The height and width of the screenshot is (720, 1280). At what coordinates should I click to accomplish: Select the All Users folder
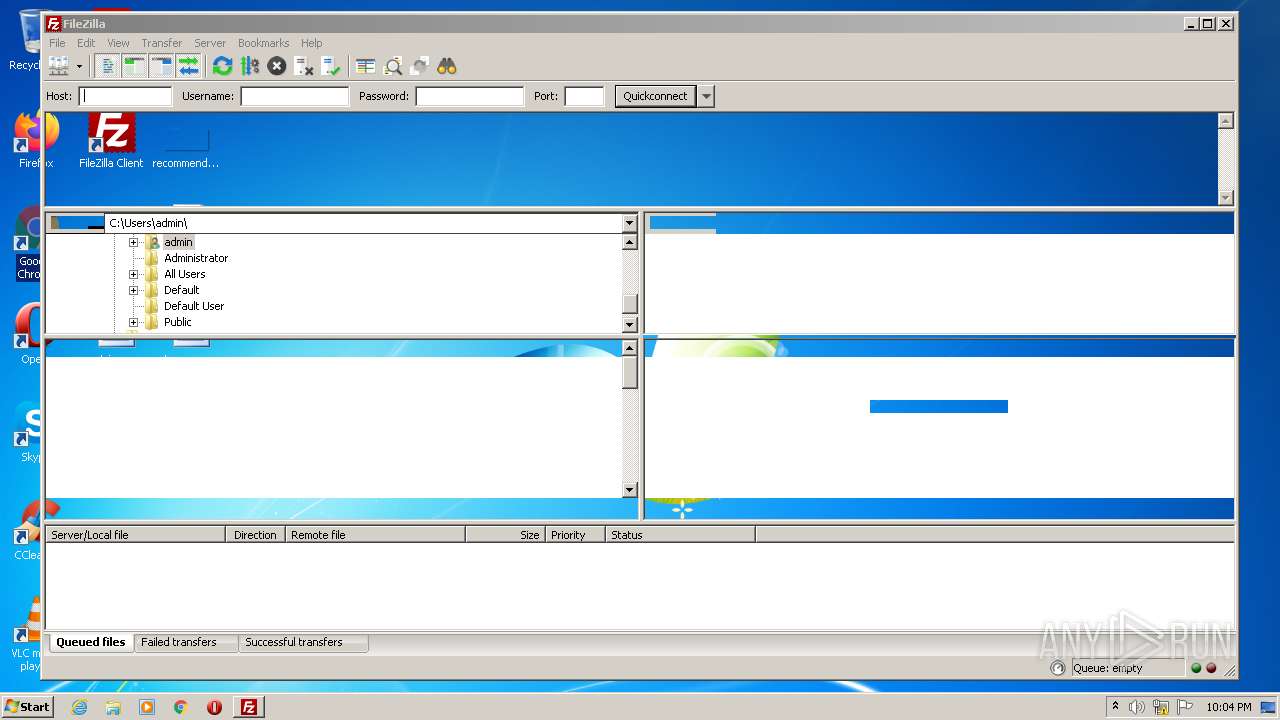click(185, 274)
